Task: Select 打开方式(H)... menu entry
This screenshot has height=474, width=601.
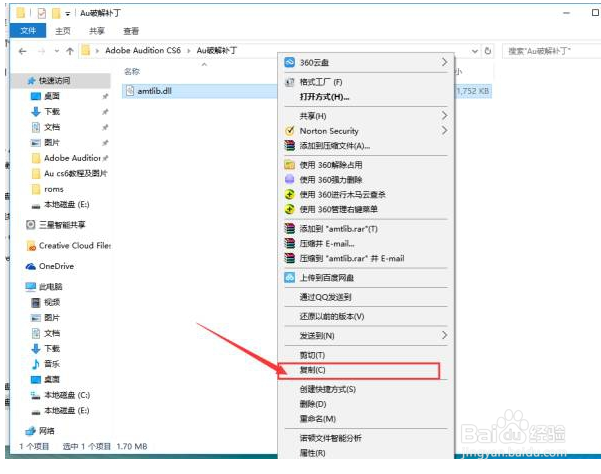Action: 366,97
